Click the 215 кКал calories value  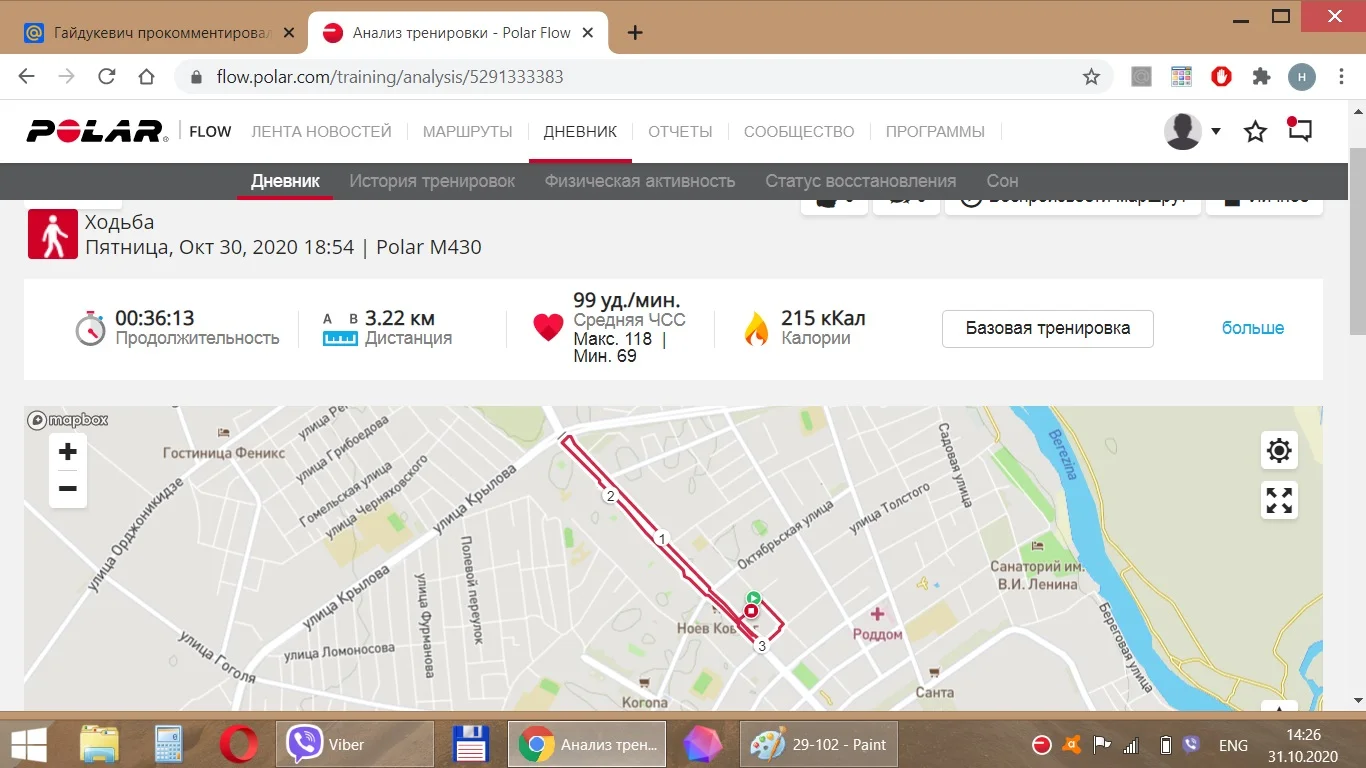click(x=823, y=318)
